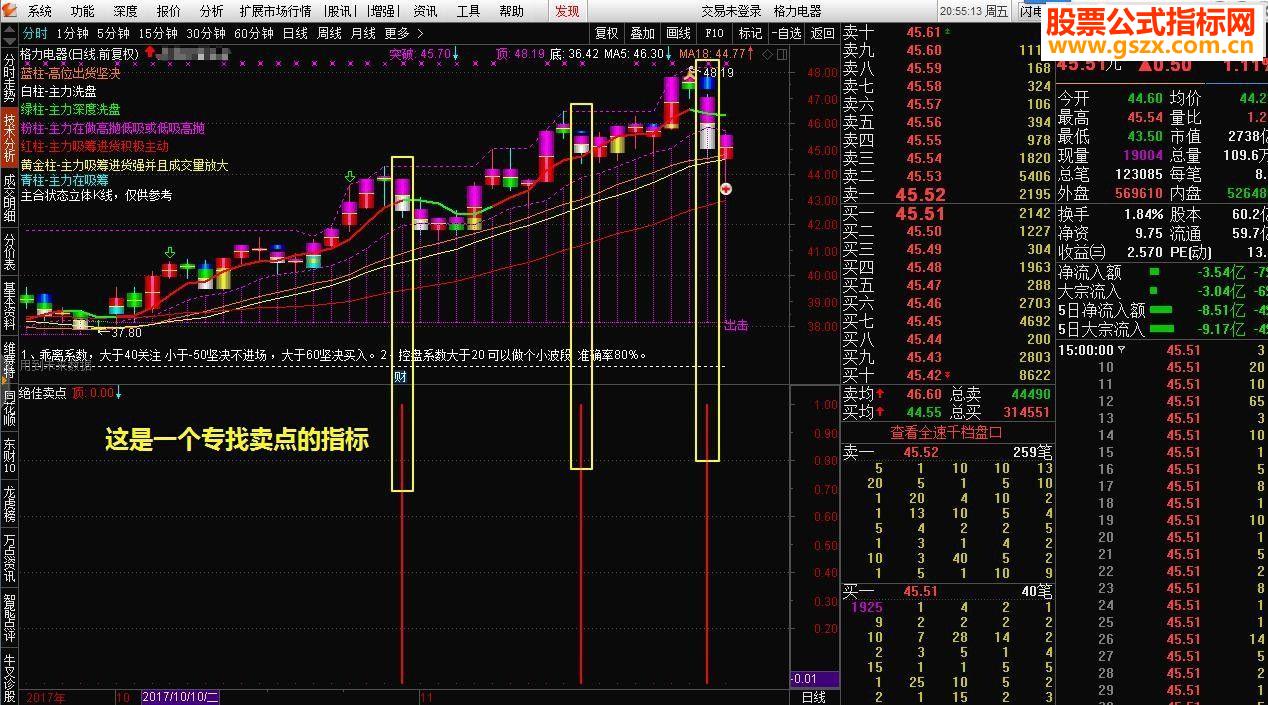Switch to 5分钟 period
Viewport: 1268px width, 705px height.
[114, 33]
